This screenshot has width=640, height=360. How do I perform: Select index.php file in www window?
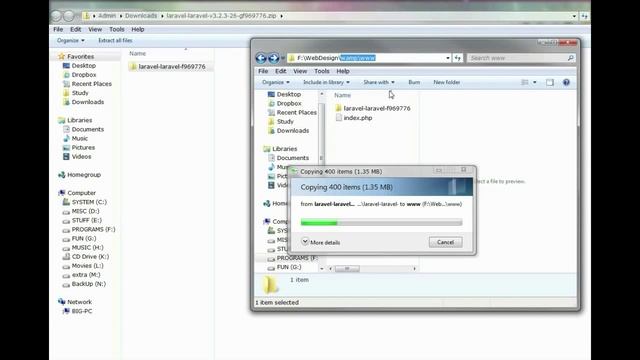353,118
